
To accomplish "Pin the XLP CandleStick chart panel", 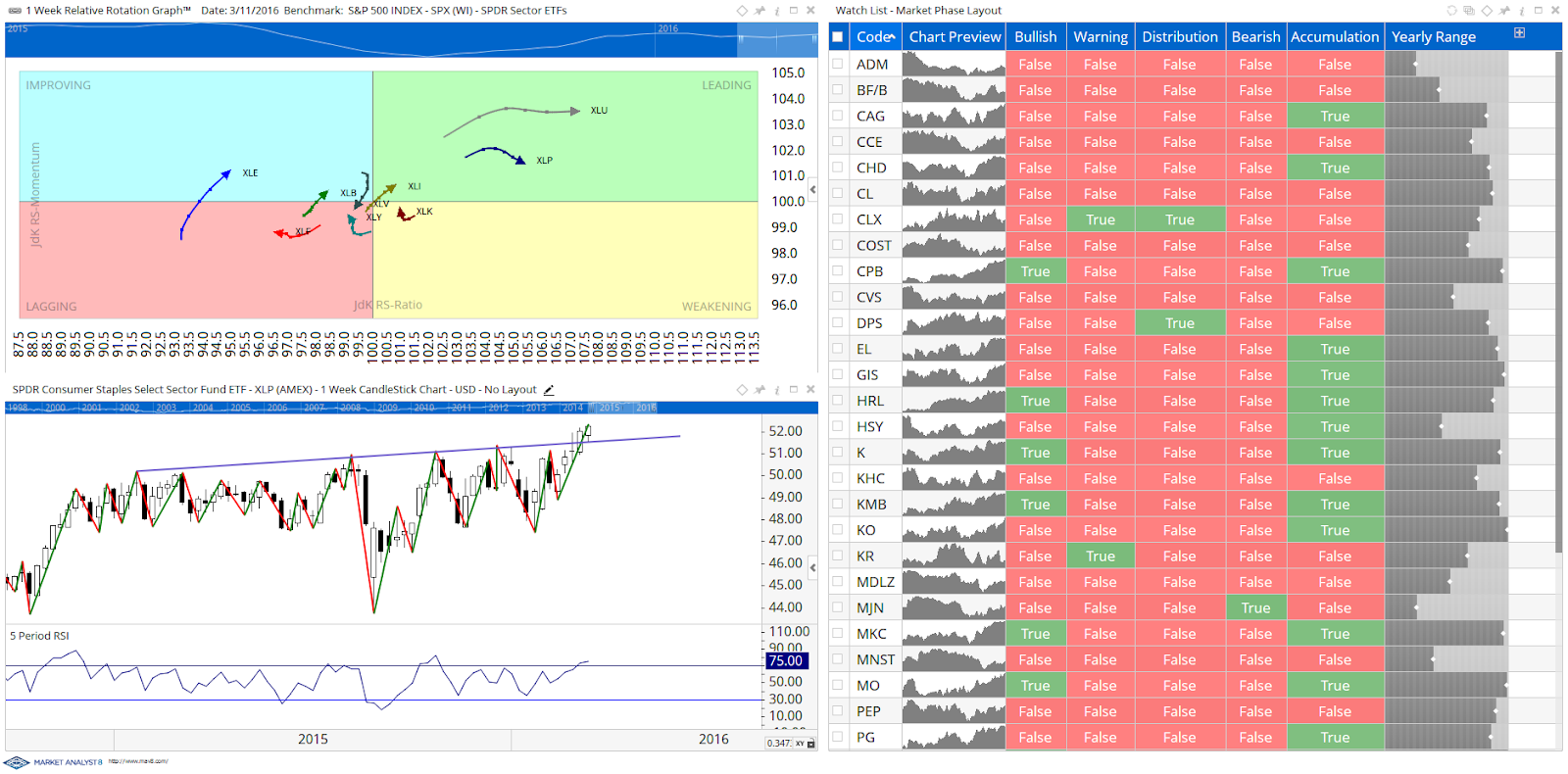I will coord(759,389).
